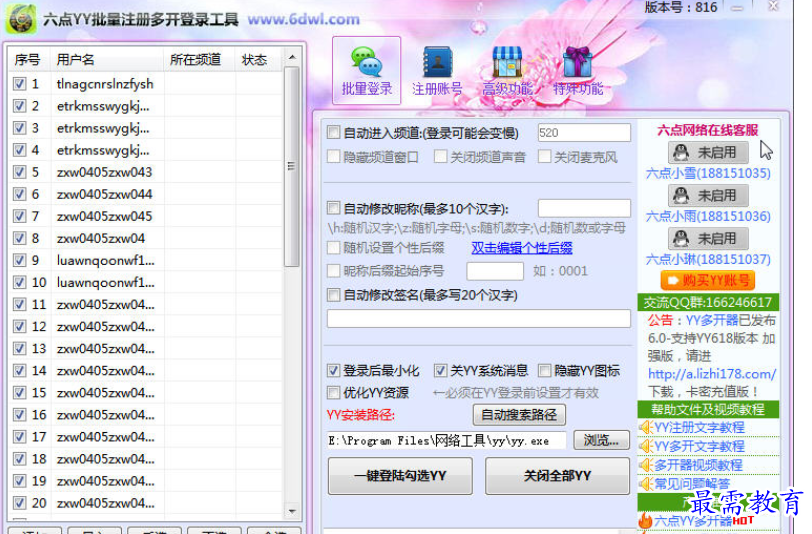Click the channel number field showing 520
The image size is (812, 534).
(584, 133)
